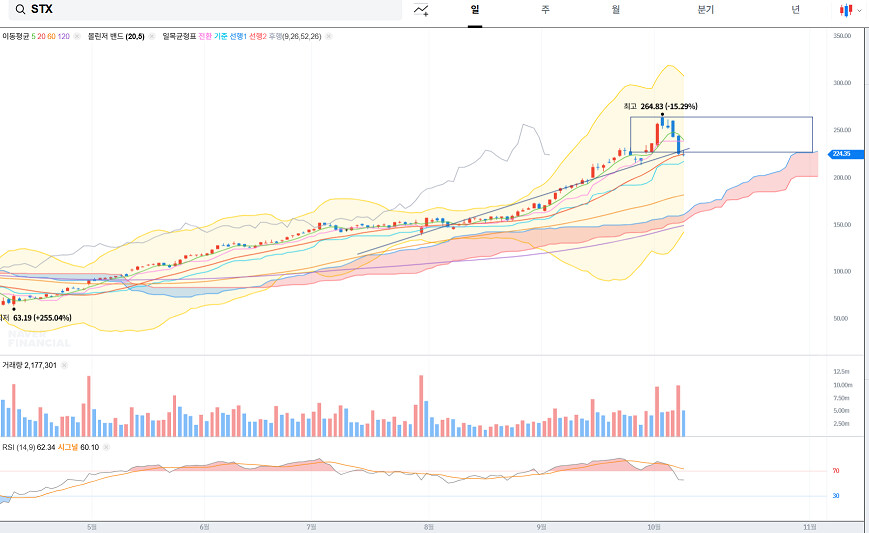Click the 10.00m volume axis label
This screenshot has width=869, height=533.
pos(842,385)
